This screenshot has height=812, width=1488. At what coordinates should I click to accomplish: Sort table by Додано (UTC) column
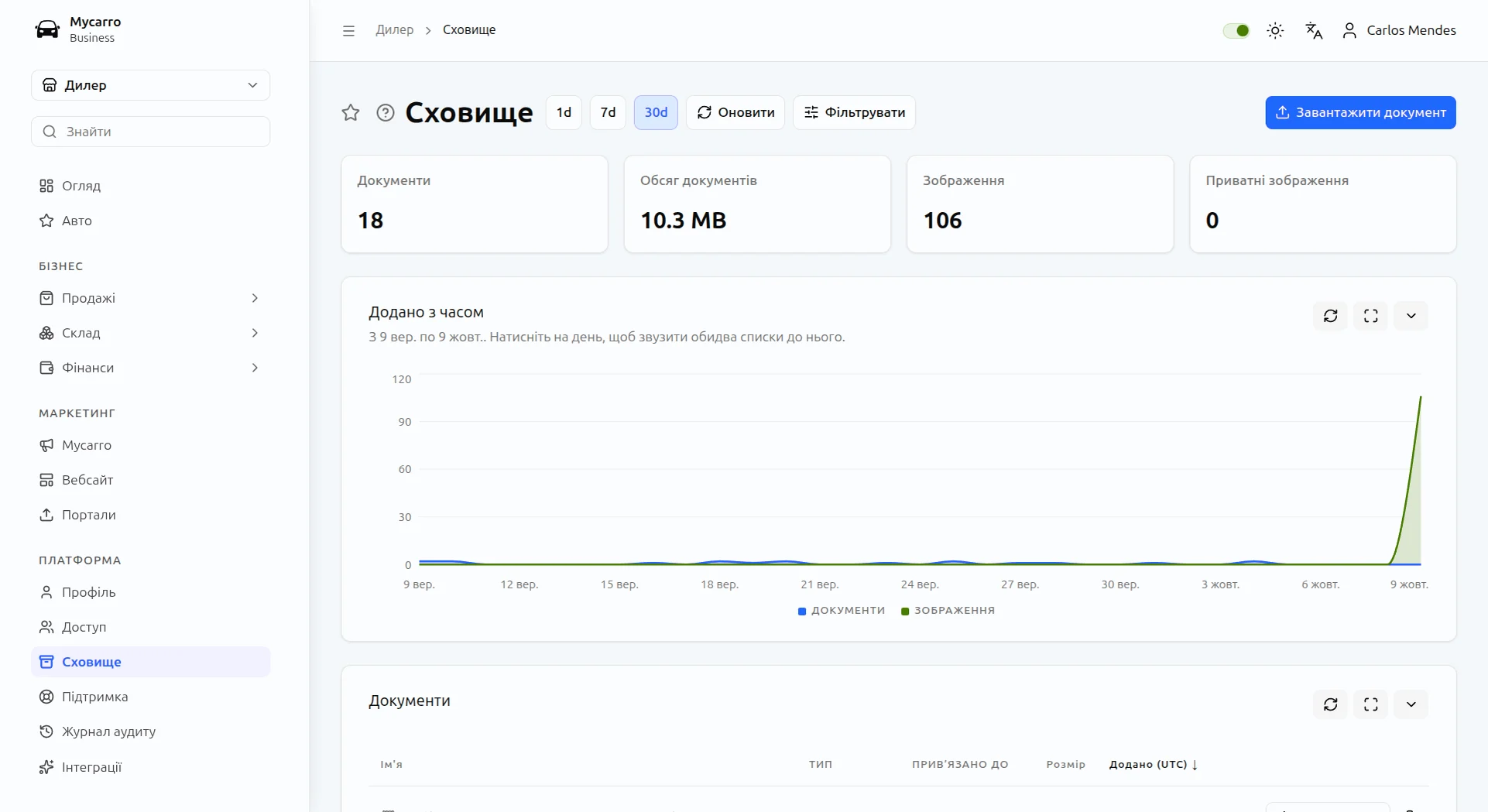click(x=1154, y=765)
